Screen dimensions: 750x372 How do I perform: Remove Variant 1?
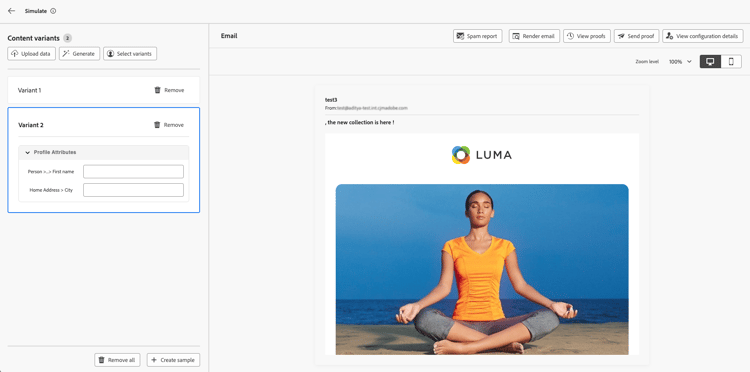(169, 90)
